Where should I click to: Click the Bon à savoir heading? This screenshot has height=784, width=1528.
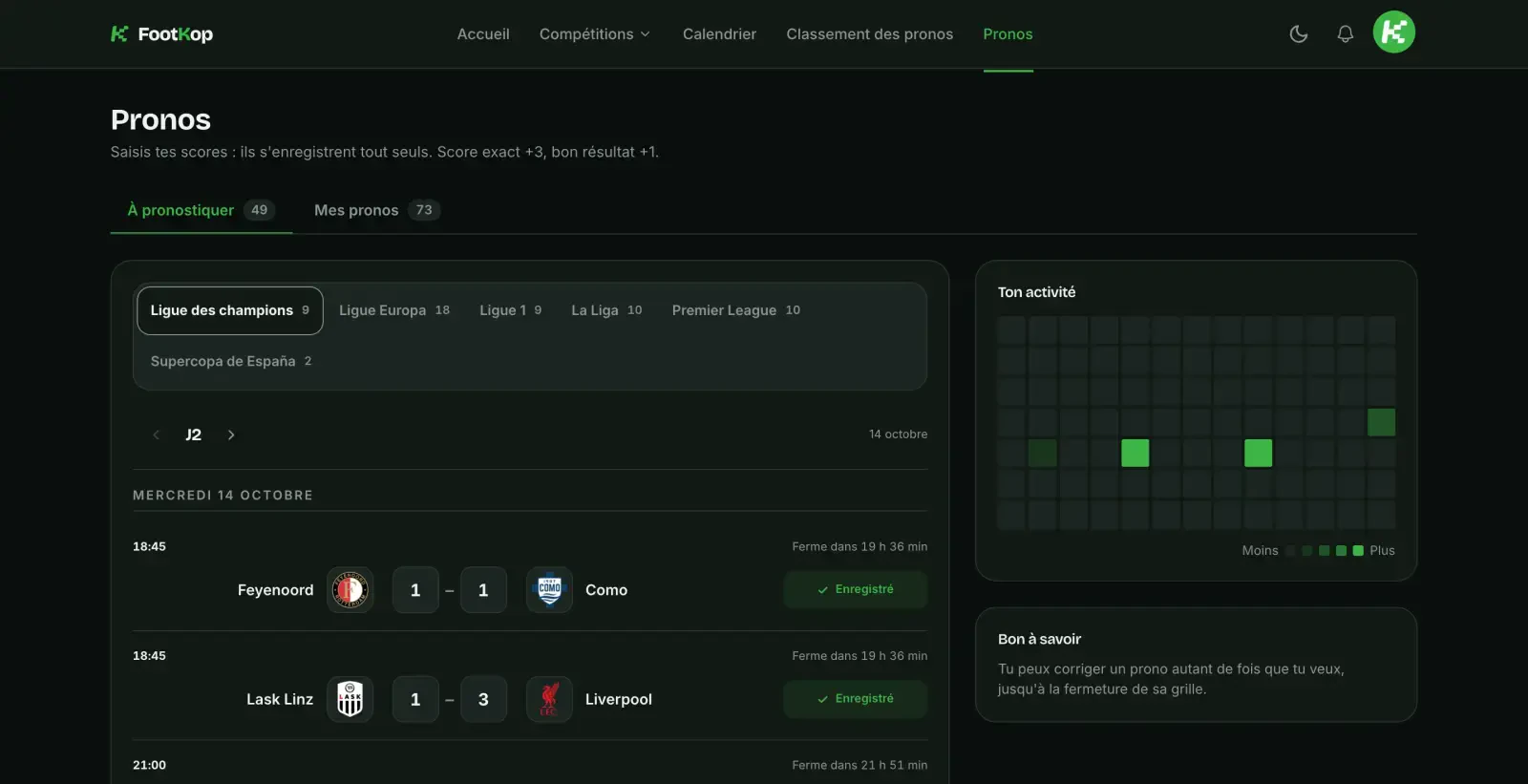(1039, 639)
